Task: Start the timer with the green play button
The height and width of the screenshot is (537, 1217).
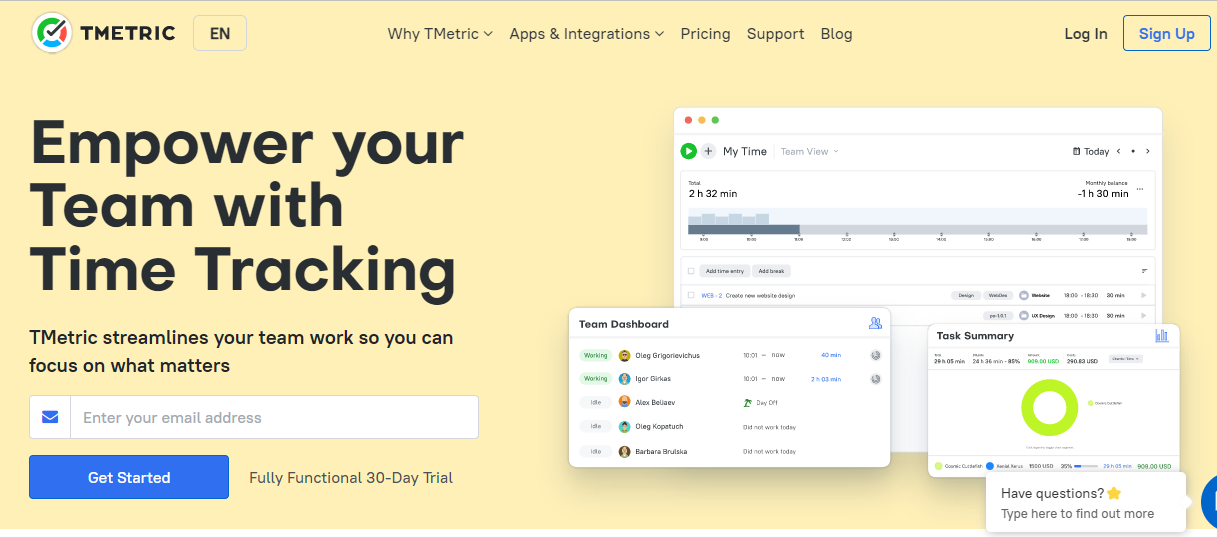Action: (x=688, y=151)
